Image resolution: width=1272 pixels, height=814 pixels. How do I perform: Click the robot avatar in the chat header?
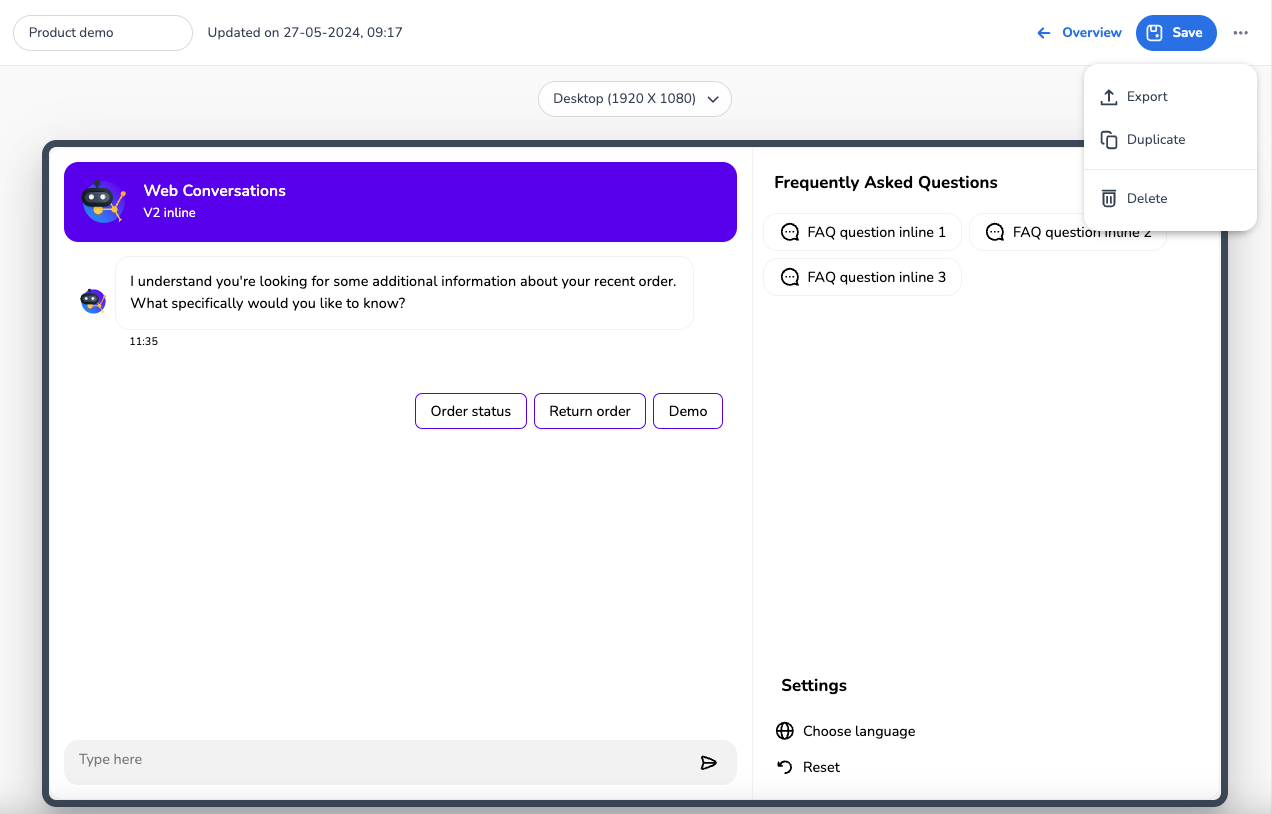point(102,201)
